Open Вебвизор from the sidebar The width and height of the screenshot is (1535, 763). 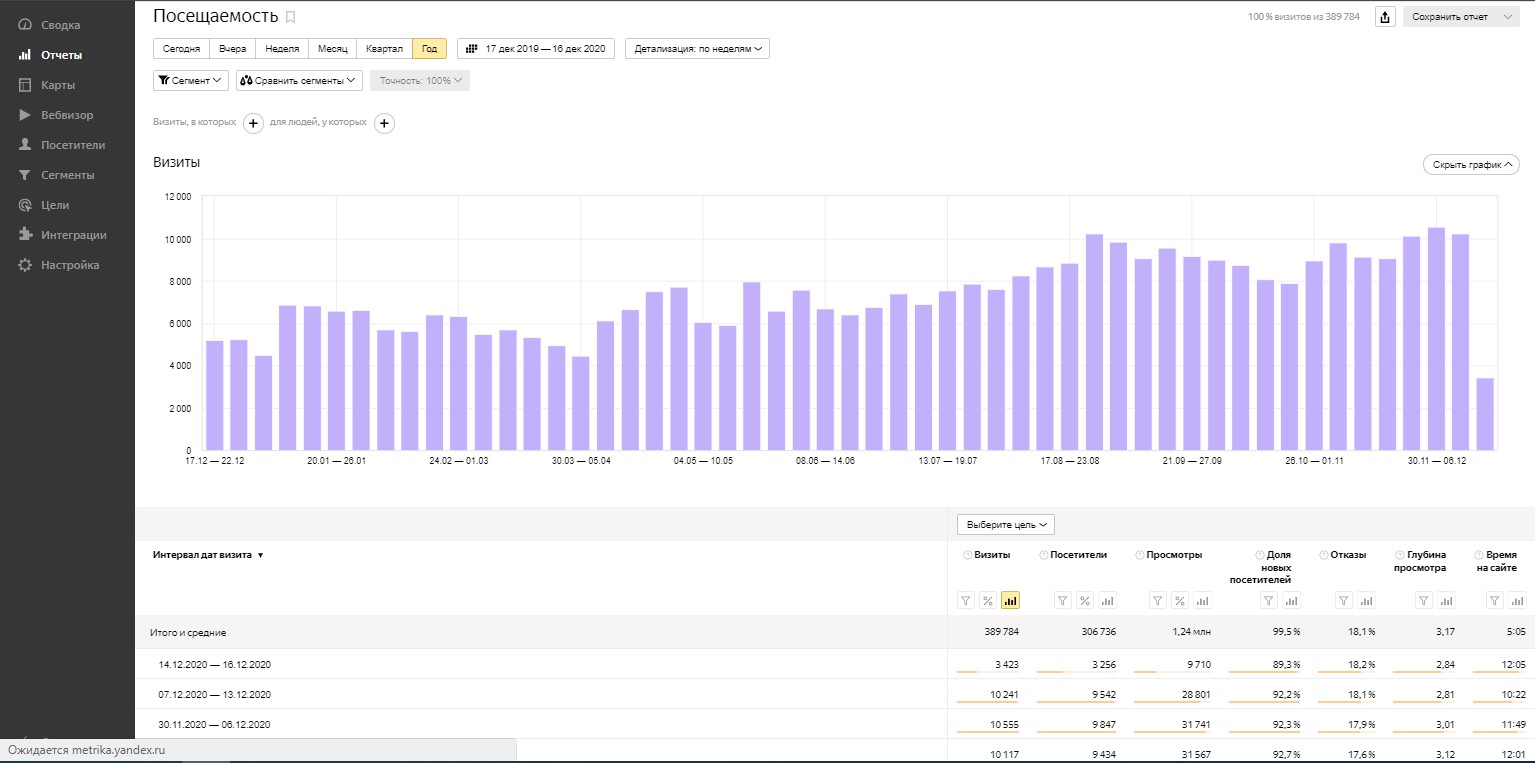pyautogui.click(x=67, y=115)
